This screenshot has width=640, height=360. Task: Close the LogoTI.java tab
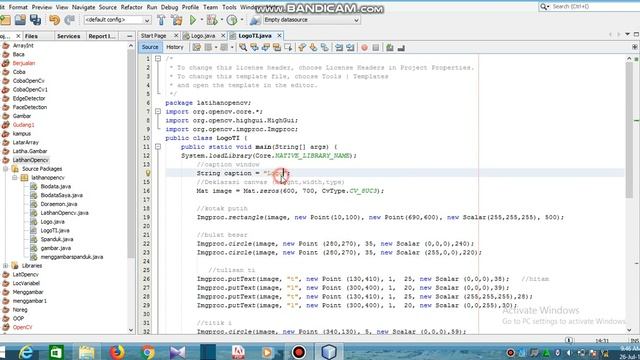click(x=279, y=36)
